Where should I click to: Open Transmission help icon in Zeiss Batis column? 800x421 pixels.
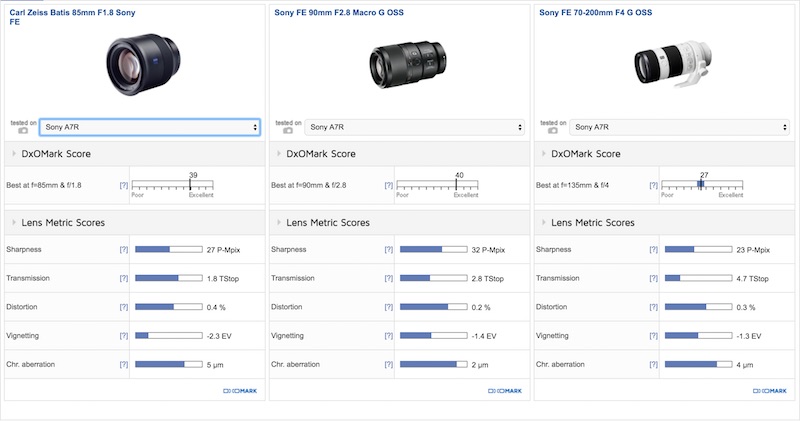coord(123,278)
